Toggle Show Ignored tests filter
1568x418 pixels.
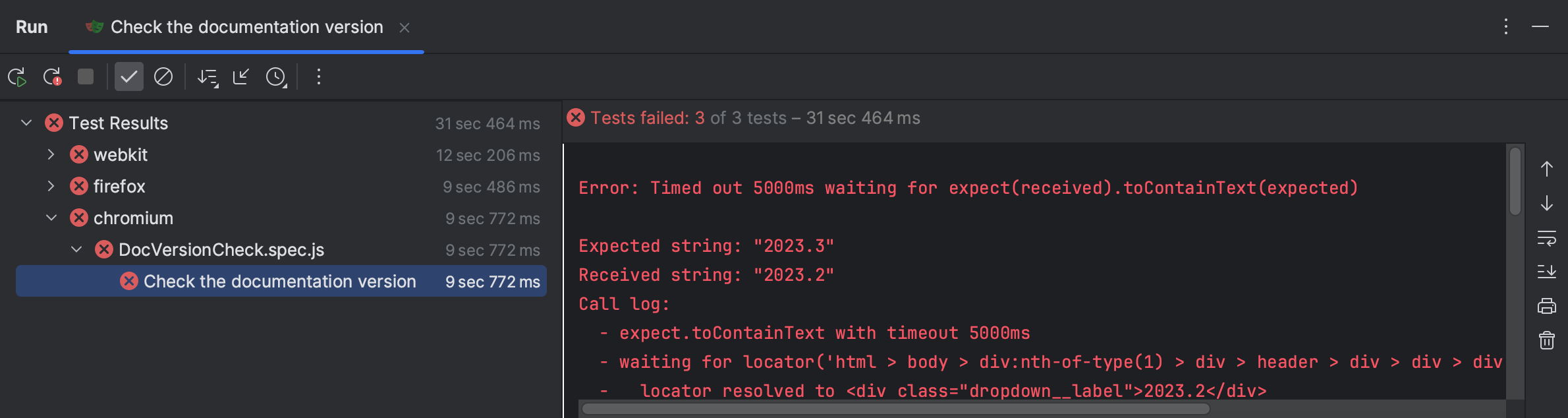click(163, 77)
